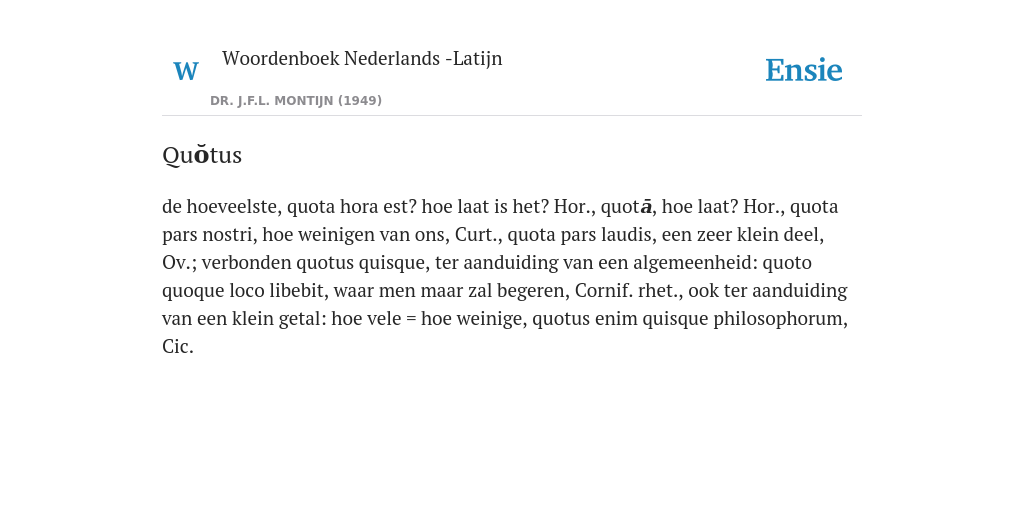The width and height of the screenshot is (1024, 512).
Task: Click the italic bold ā in quotā
Action: (x=646, y=207)
